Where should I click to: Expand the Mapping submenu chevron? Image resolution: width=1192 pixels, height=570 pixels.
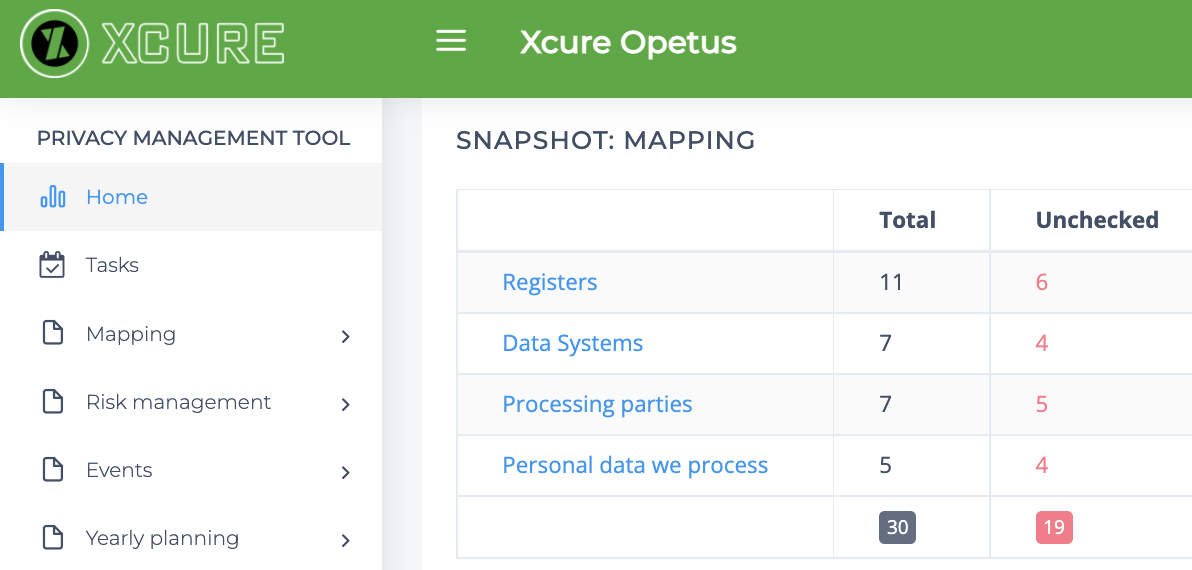345,336
